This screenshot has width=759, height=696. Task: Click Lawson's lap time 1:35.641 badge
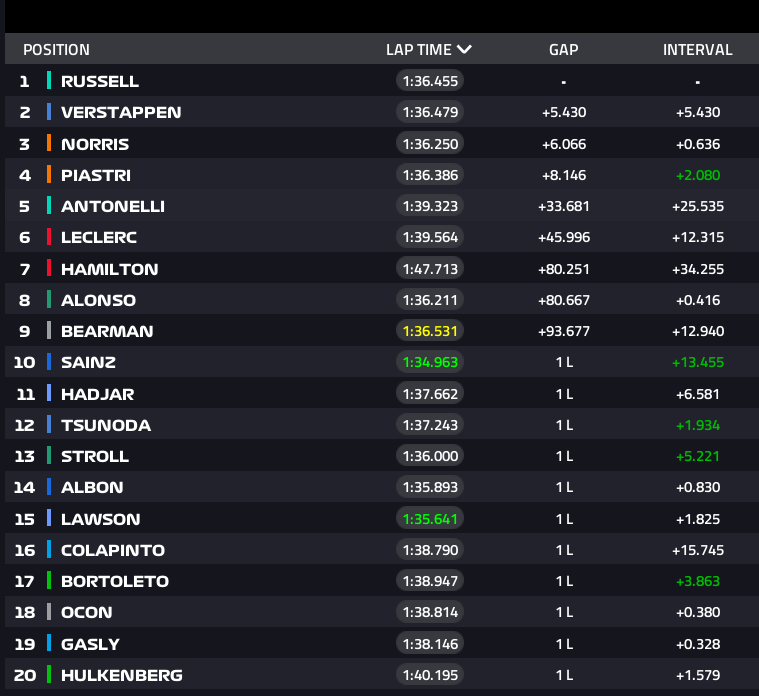coord(430,519)
